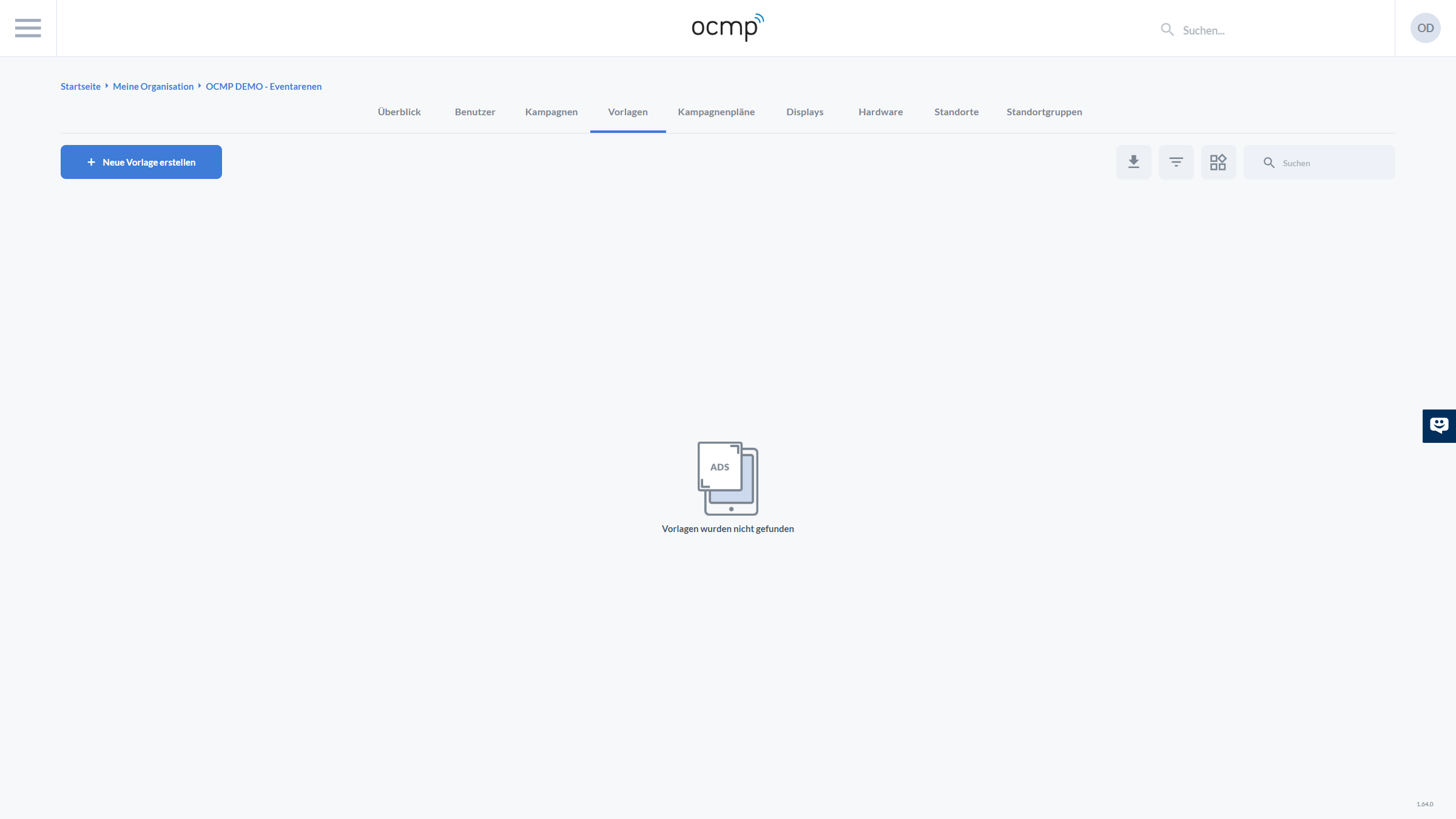The image size is (1456, 819).
Task: Click the empty-state ADS illustration
Action: tap(727, 478)
